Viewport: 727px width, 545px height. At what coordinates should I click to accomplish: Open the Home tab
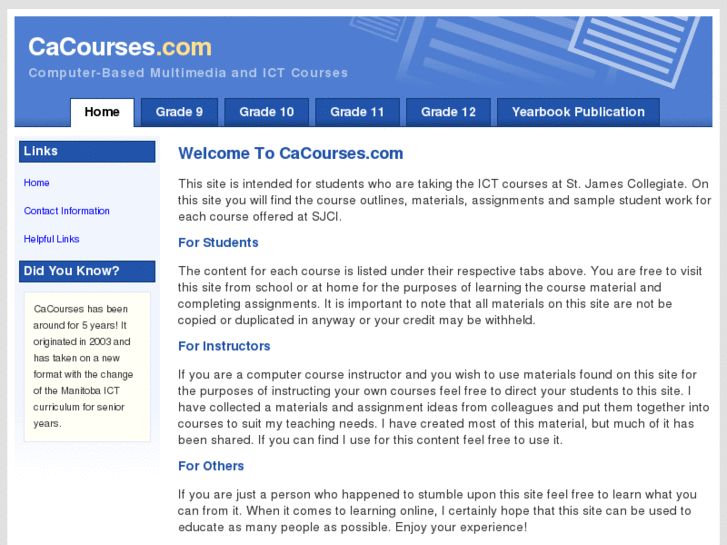102,112
